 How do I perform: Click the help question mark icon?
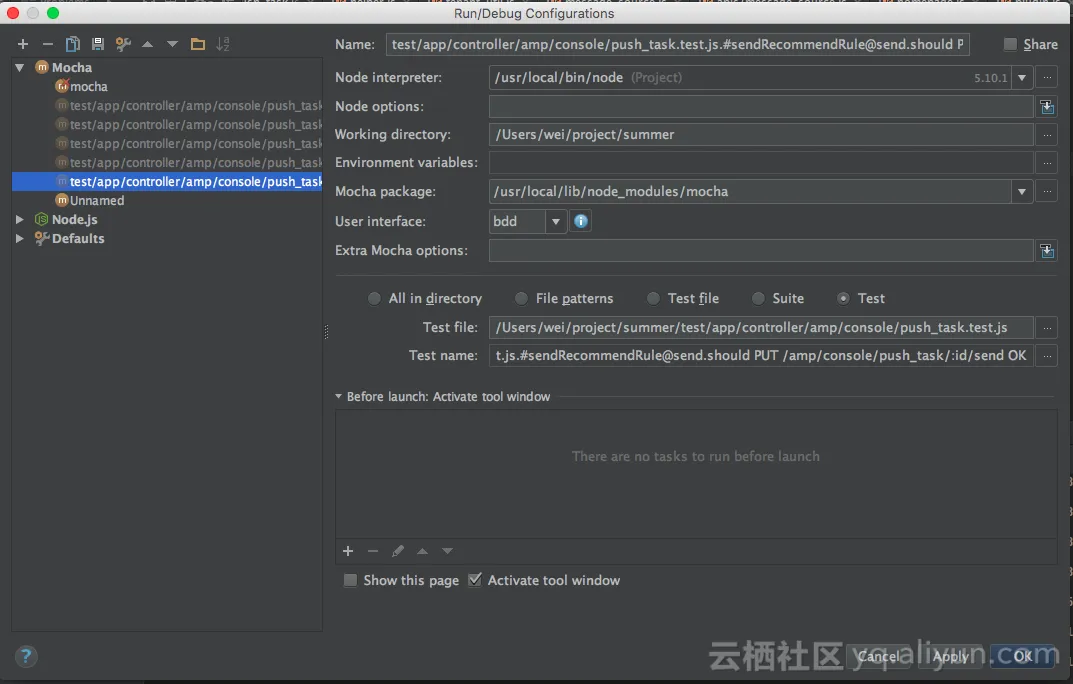click(x=26, y=656)
